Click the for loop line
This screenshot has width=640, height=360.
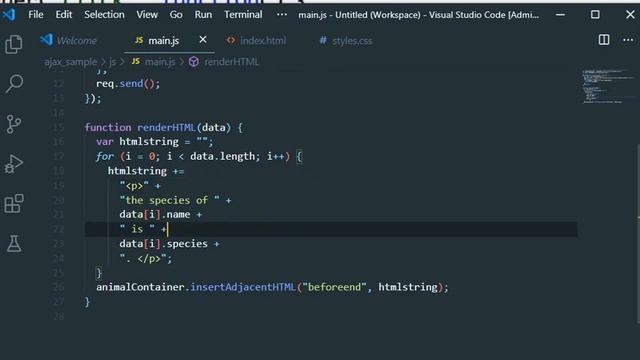[199, 156]
